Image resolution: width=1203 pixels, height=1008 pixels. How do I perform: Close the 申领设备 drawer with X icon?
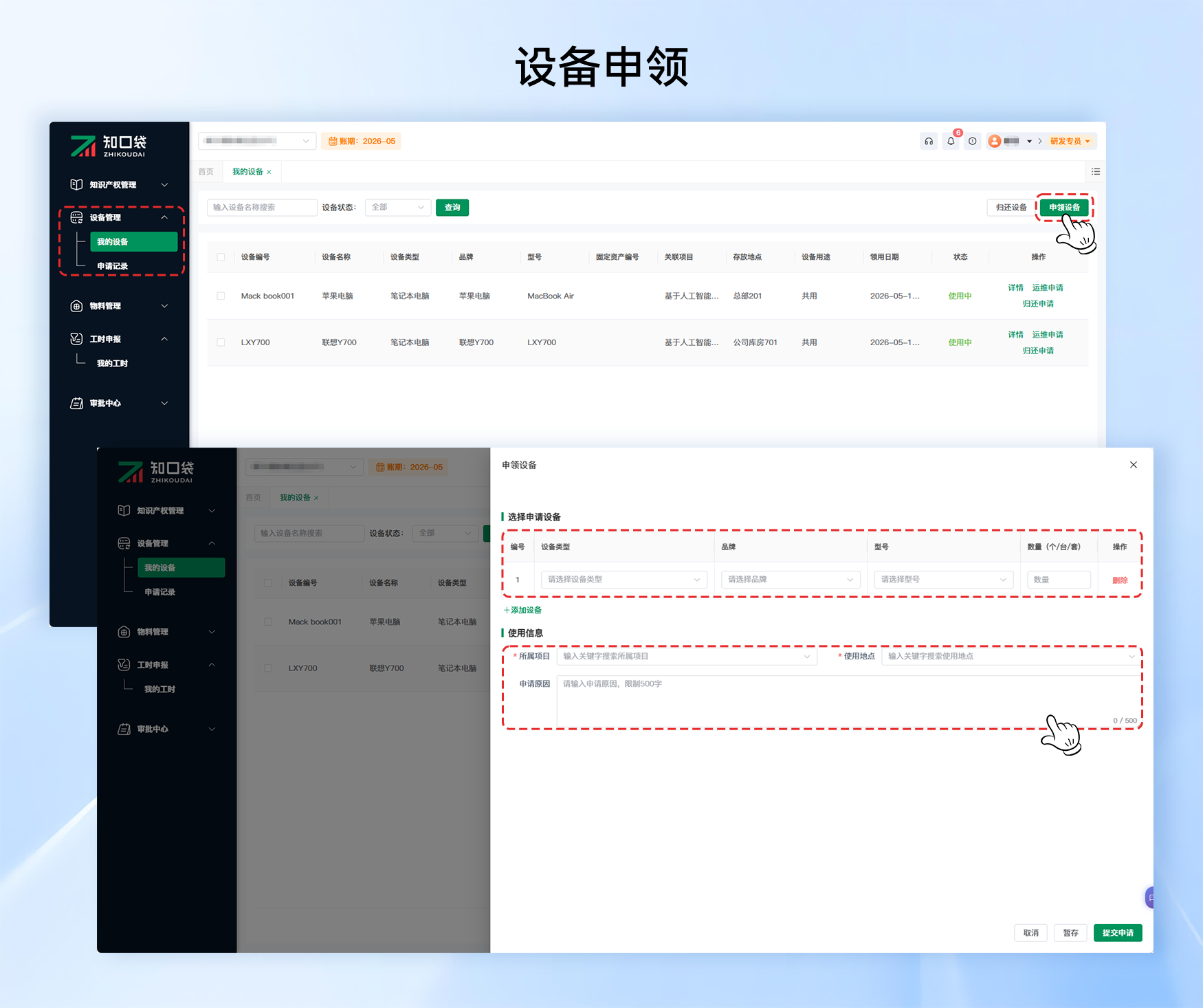pyautogui.click(x=1134, y=465)
